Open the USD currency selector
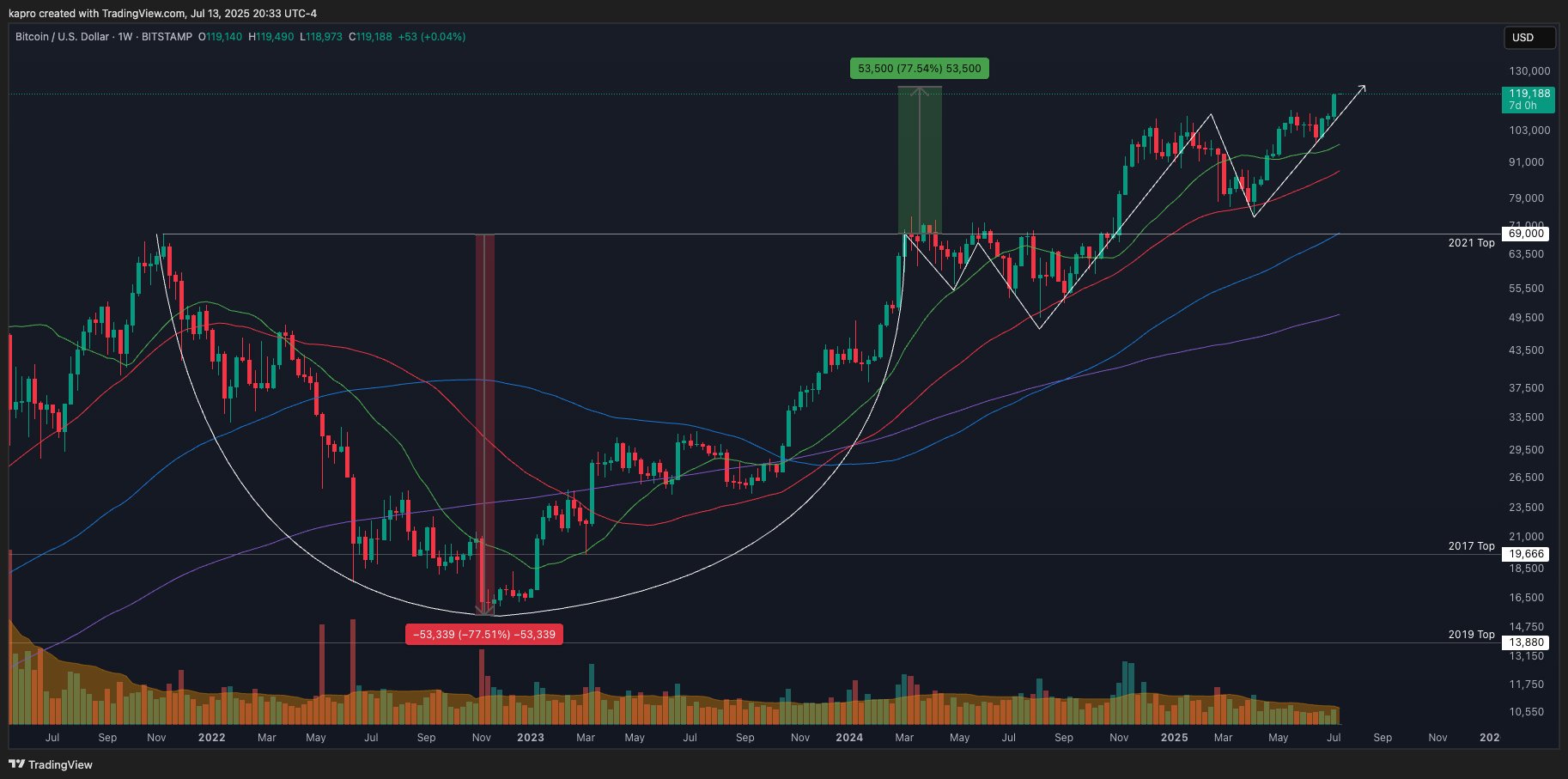 [x=1528, y=38]
